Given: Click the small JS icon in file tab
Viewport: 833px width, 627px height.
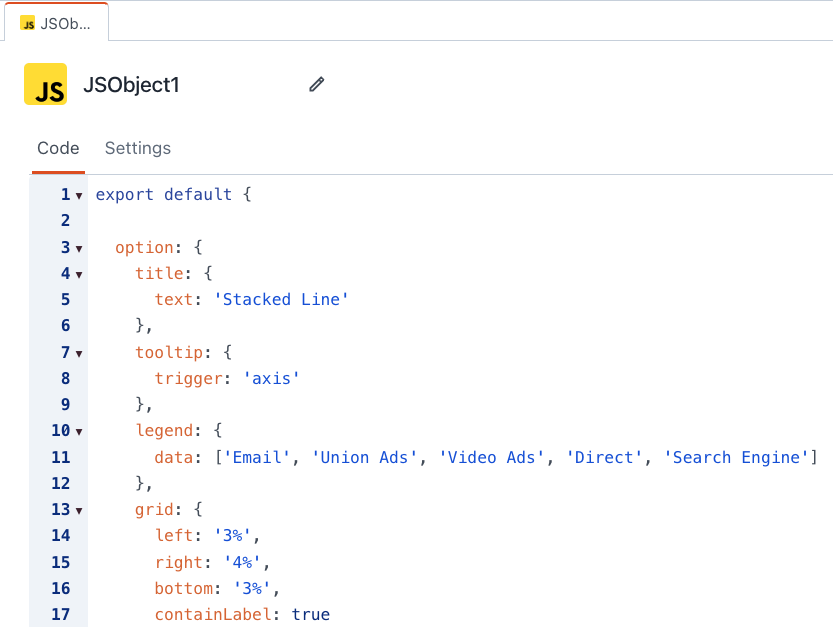Looking at the screenshot, I should point(27,23).
